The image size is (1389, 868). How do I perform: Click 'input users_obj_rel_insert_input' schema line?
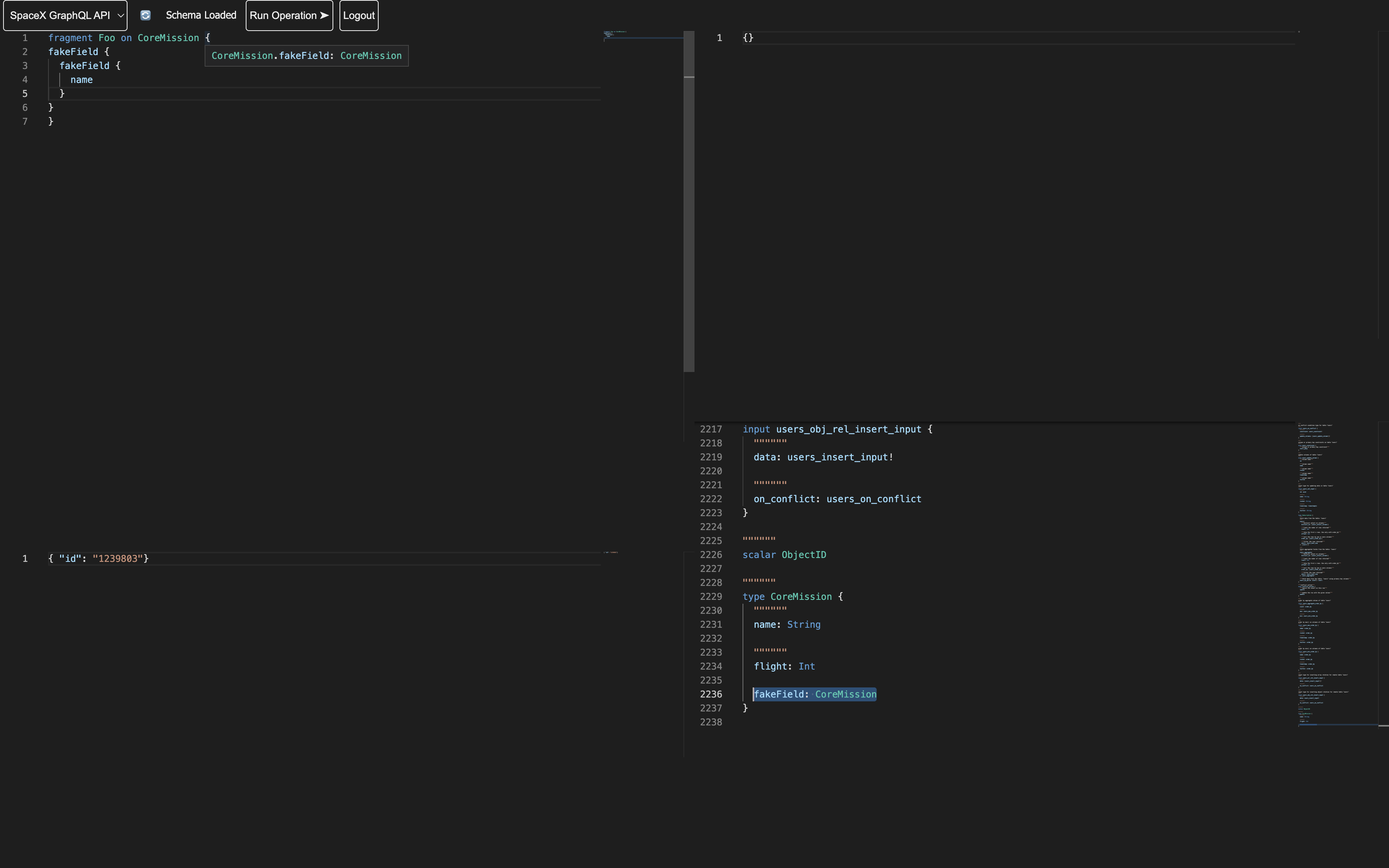tap(837, 429)
